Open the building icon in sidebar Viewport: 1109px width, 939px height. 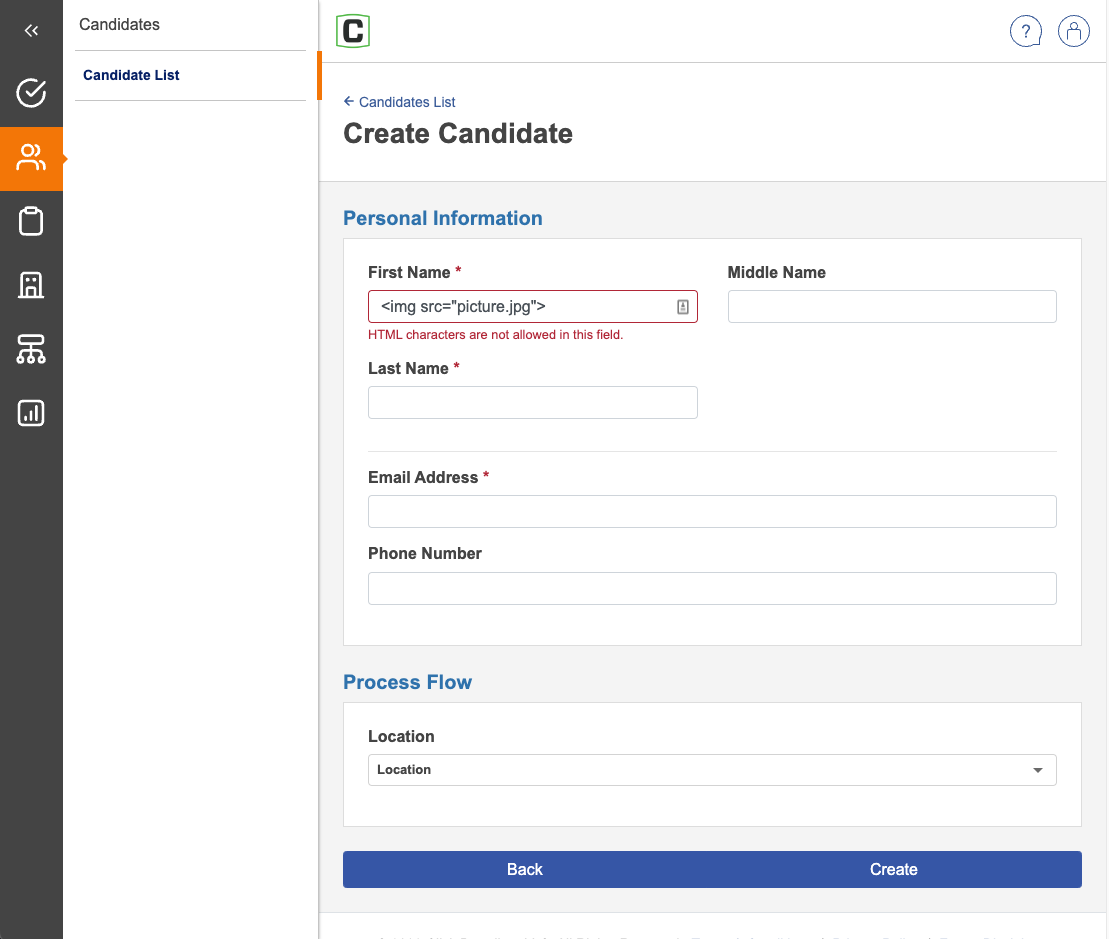pos(31,285)
